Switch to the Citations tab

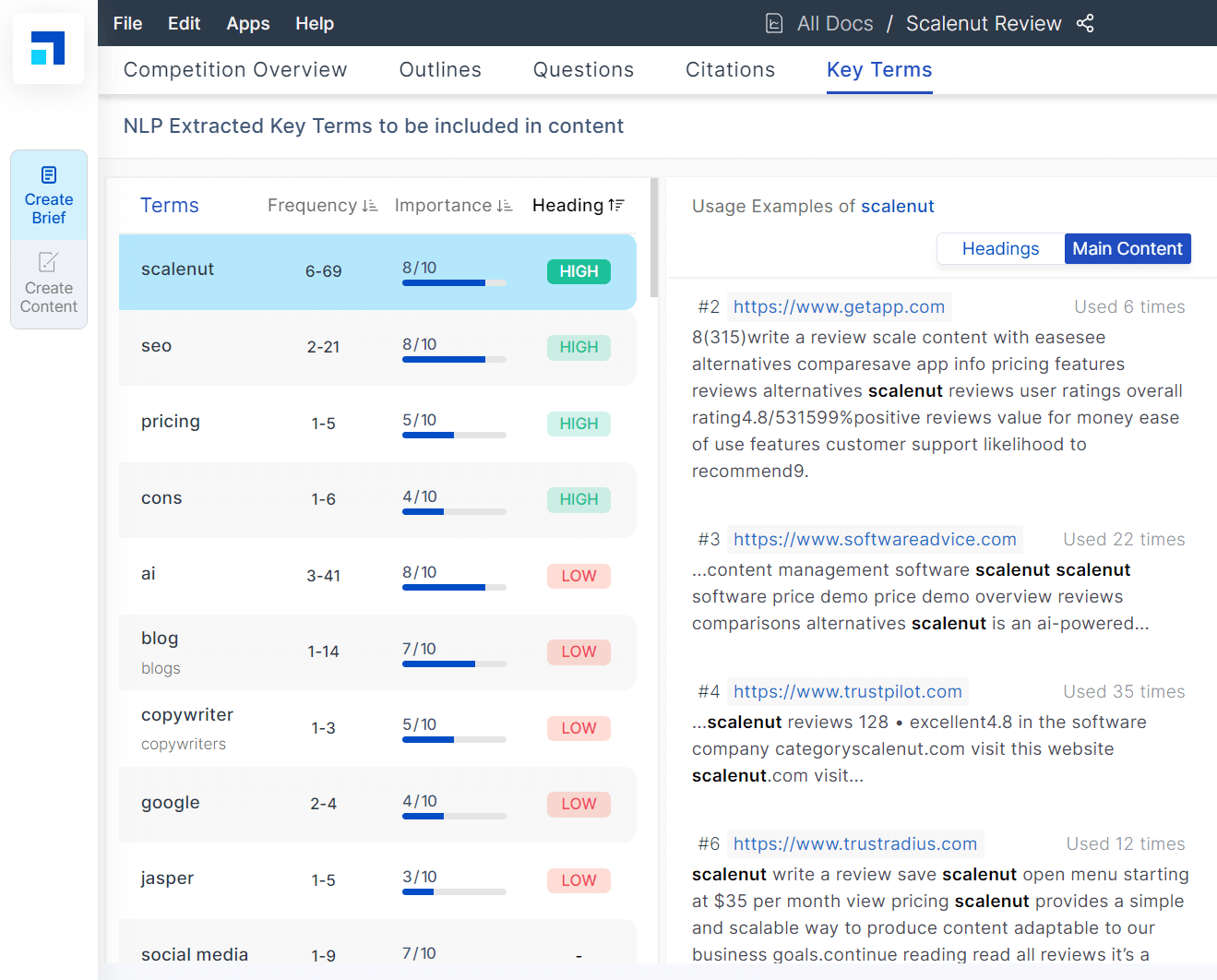(730, 70)
